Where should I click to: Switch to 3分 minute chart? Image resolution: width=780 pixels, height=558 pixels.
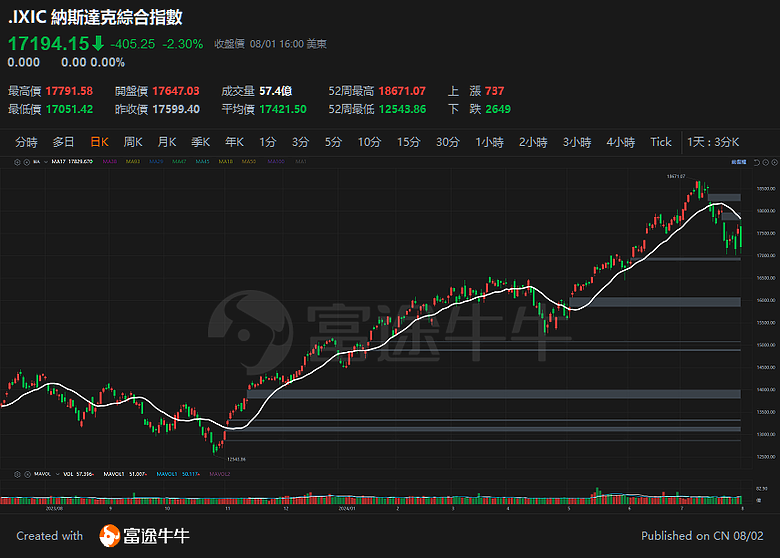tap(300, 142)
